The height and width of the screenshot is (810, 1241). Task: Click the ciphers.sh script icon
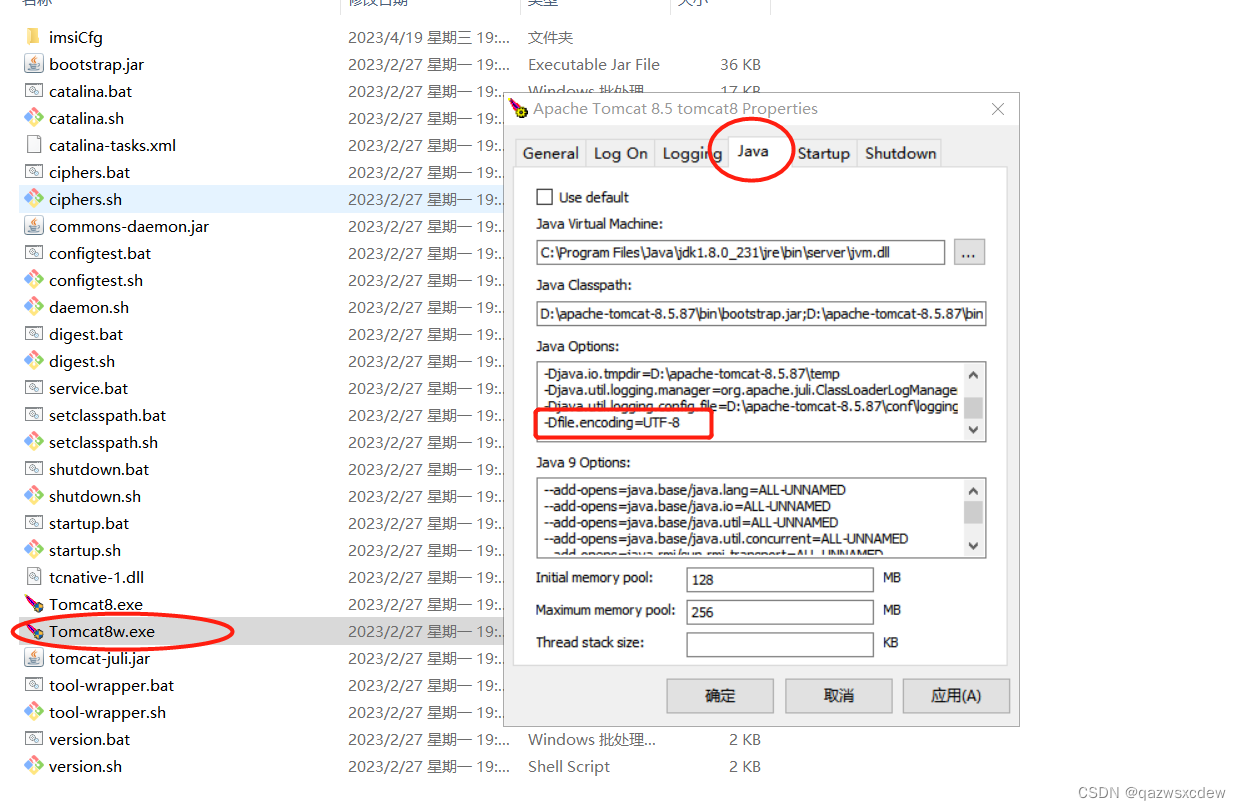34,199
